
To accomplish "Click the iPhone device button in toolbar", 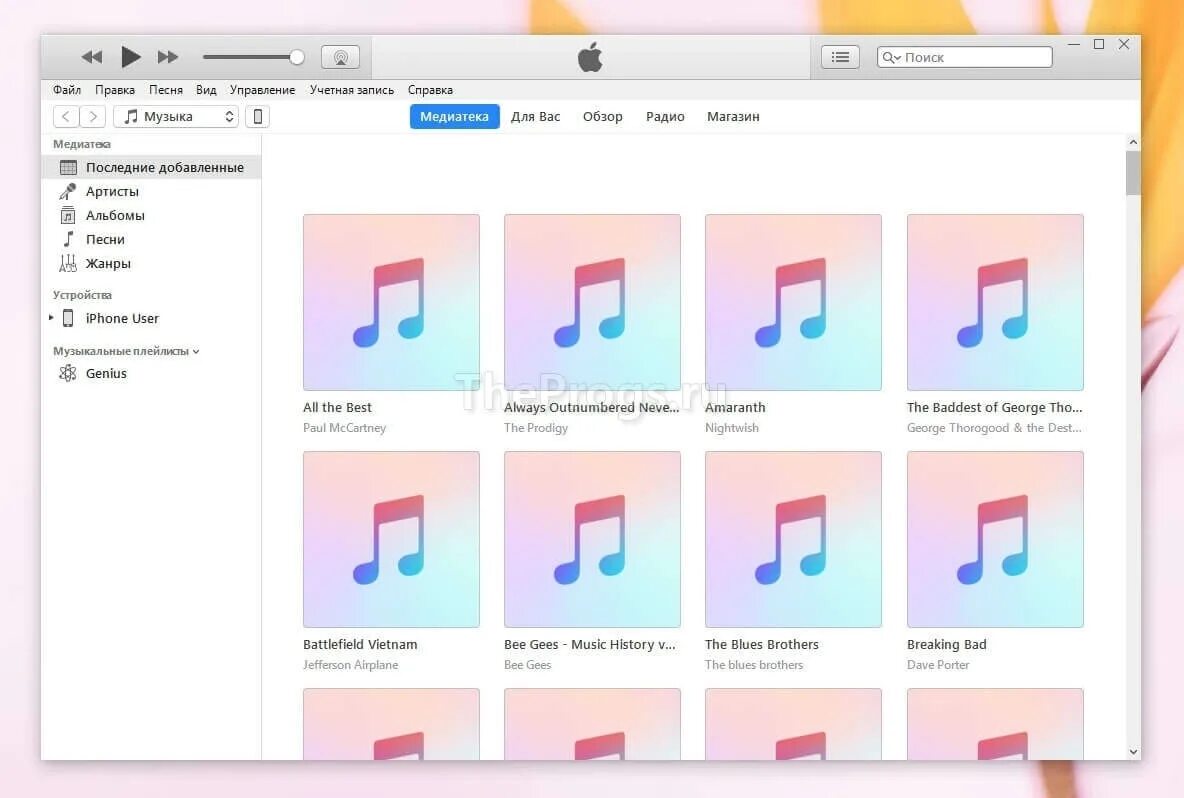I will (x=257, y=116).
